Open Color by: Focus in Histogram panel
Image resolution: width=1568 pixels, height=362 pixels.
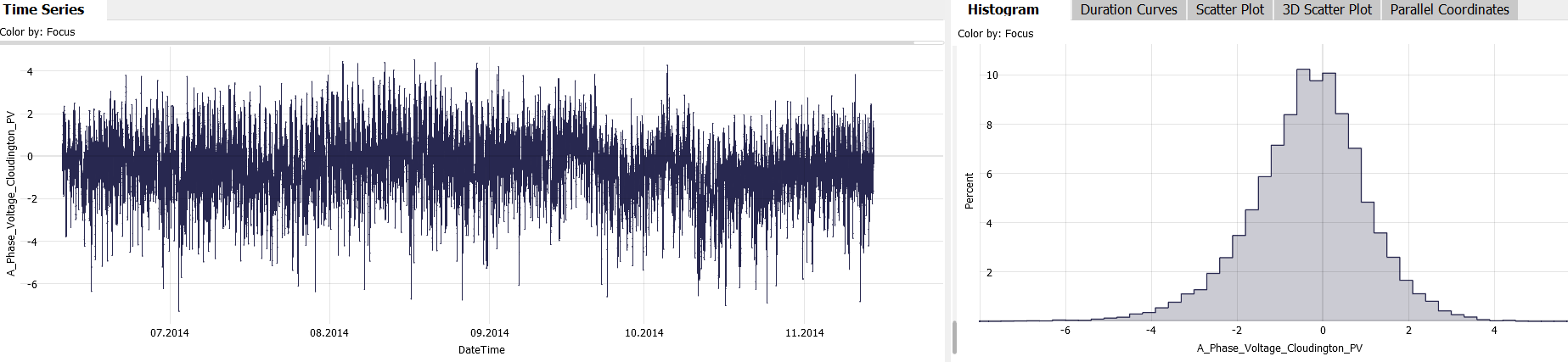[995, 34]
